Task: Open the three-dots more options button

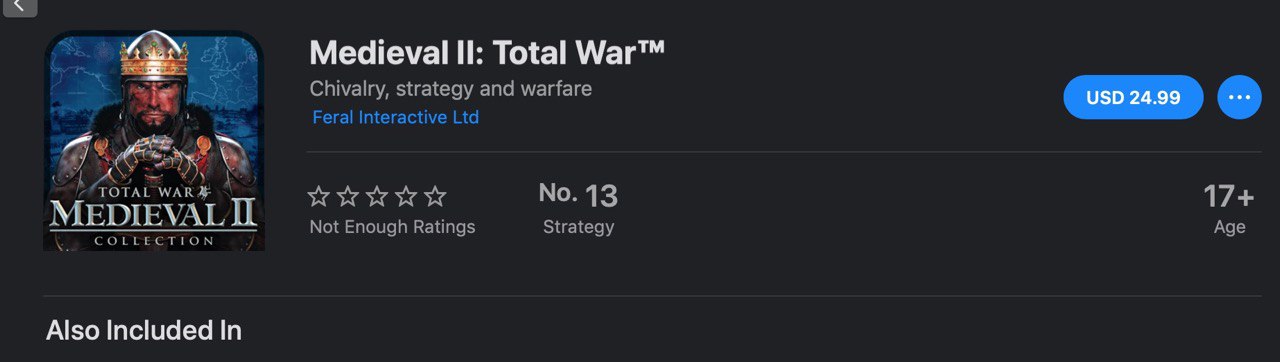Action: [1239, 97]
